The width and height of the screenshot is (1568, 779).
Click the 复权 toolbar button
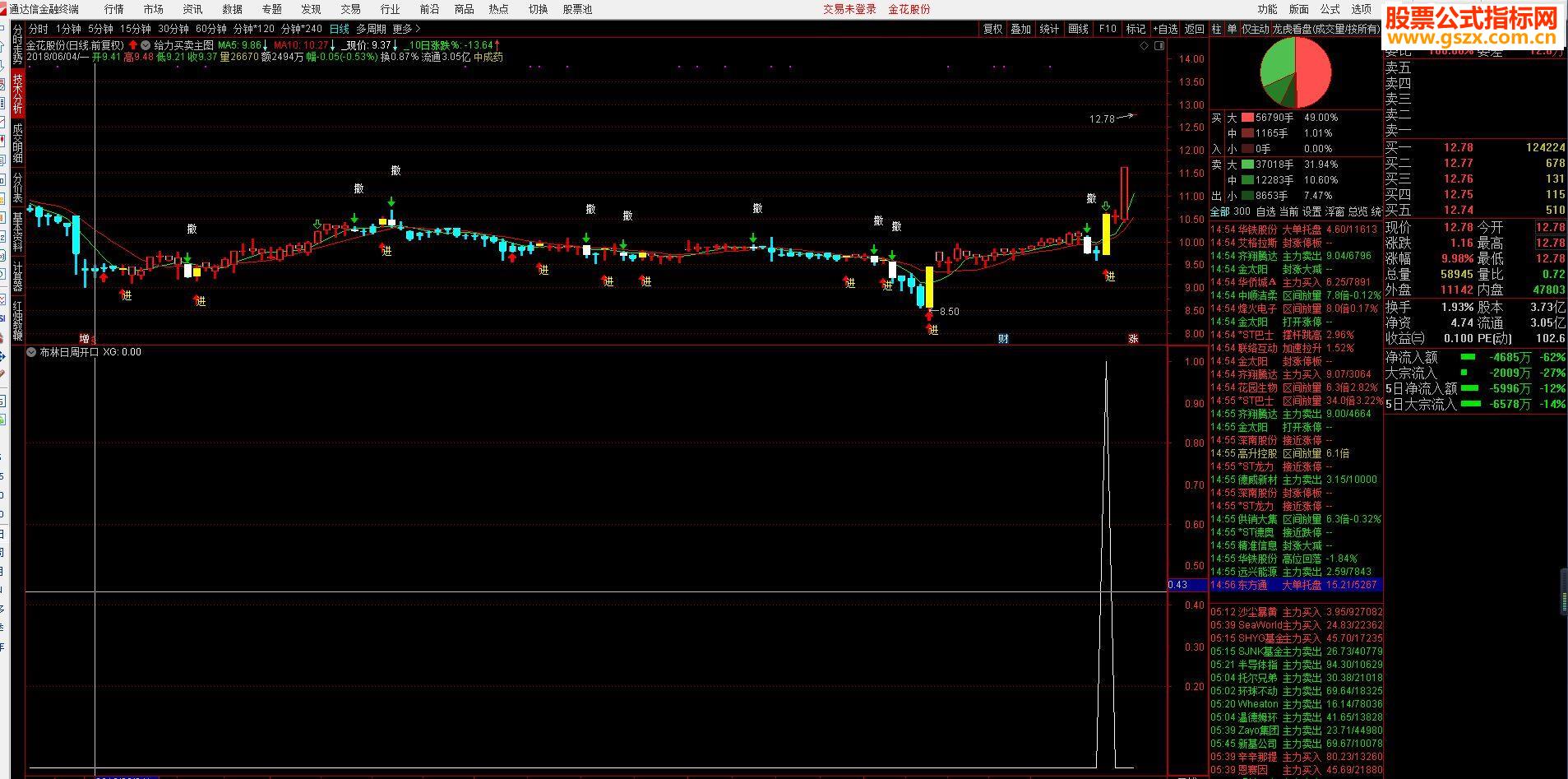(992, 29)
